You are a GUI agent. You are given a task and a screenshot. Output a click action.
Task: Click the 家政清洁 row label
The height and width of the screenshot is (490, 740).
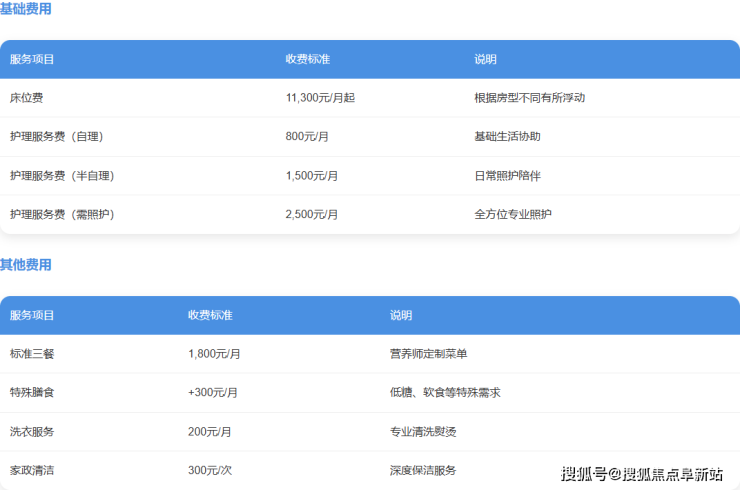pos(32,470)
